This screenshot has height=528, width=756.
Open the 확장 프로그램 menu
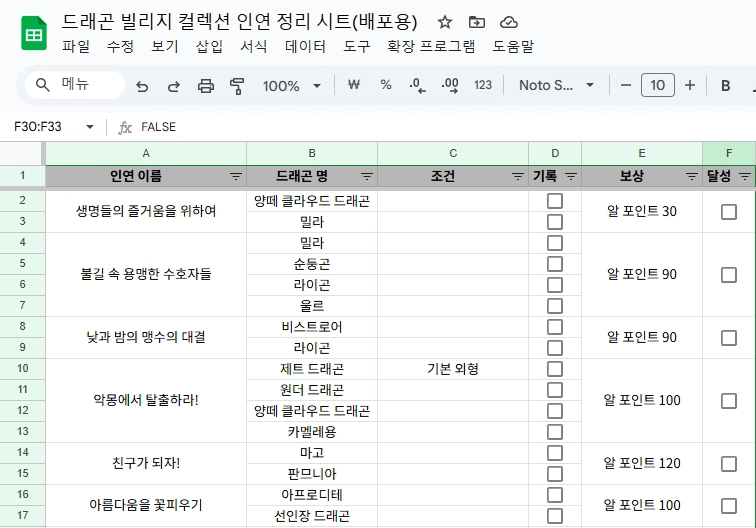click(431, 46)
